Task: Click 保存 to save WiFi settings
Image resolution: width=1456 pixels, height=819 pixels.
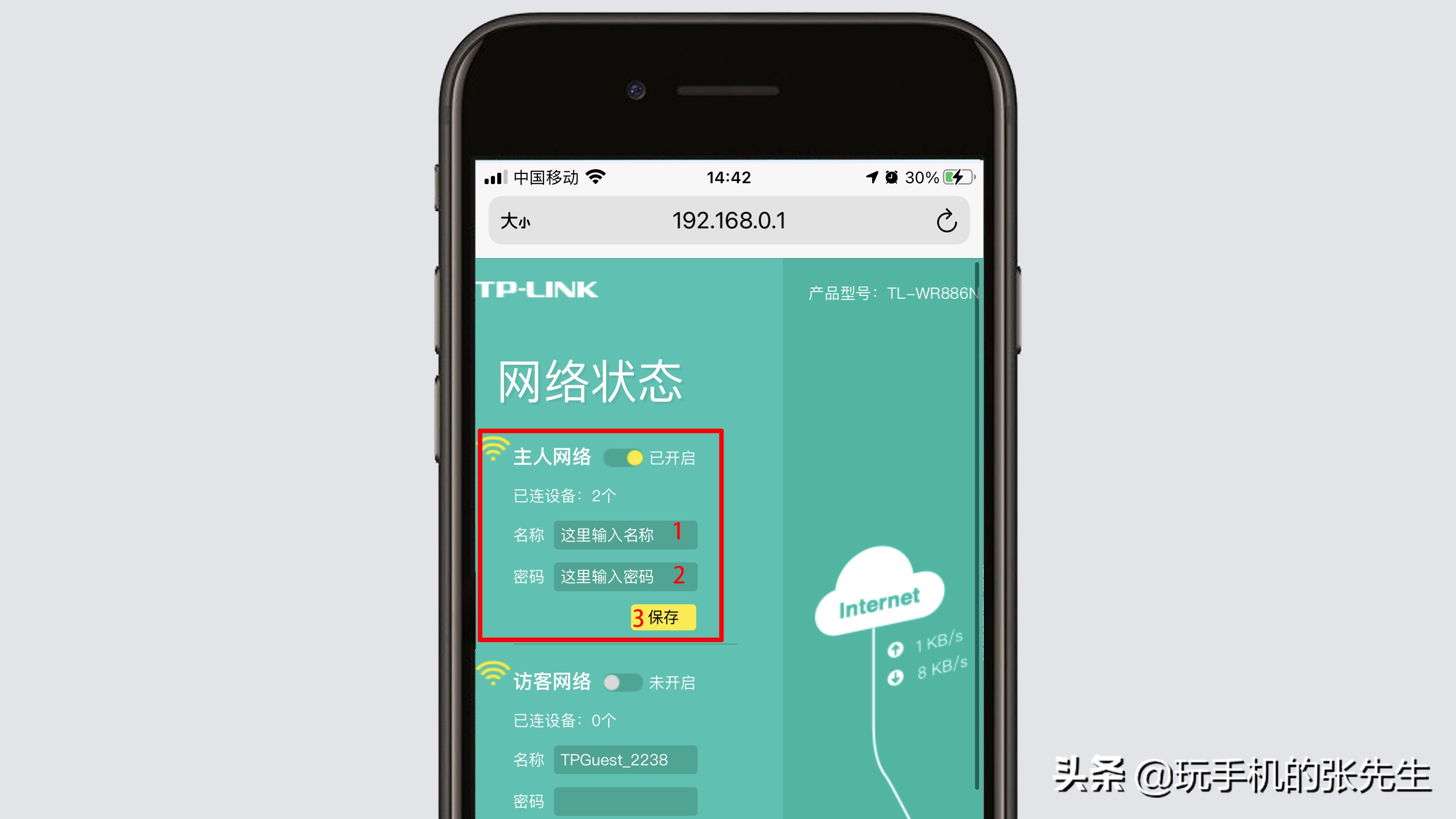Action: [x=659, y=617]
